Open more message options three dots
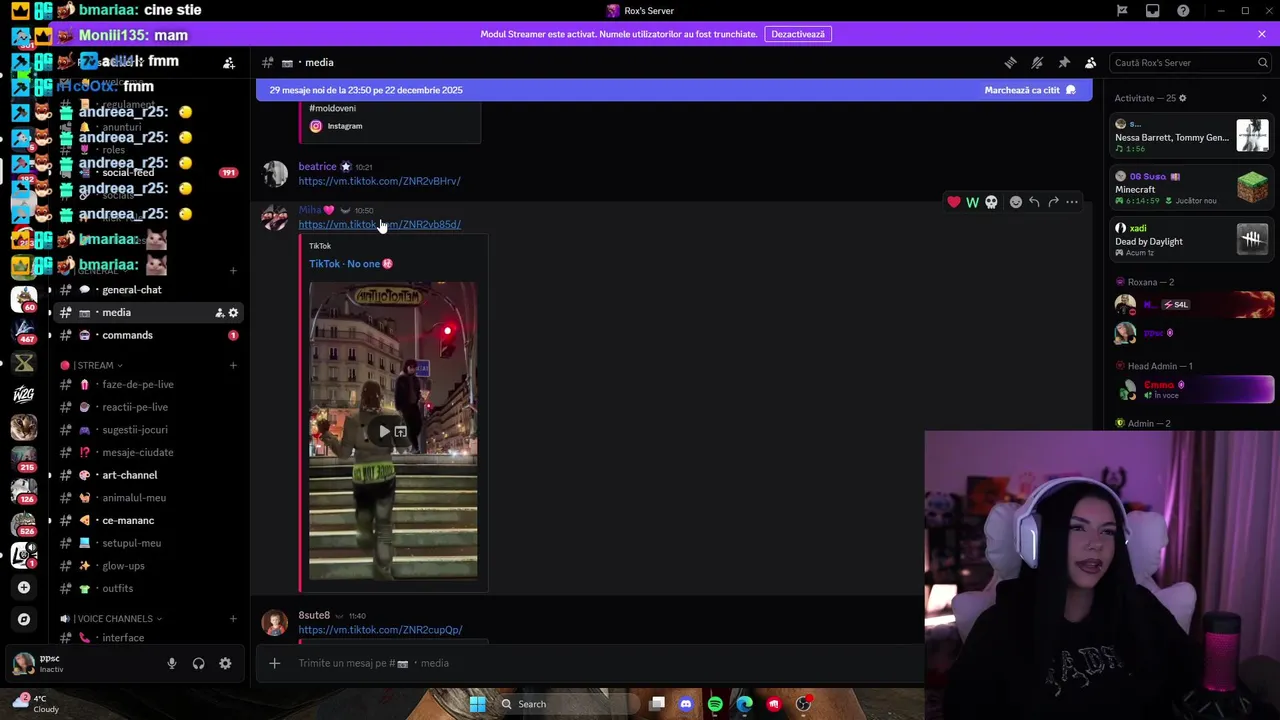This screenshot has height=720, width=1280. coord(1072,202)
